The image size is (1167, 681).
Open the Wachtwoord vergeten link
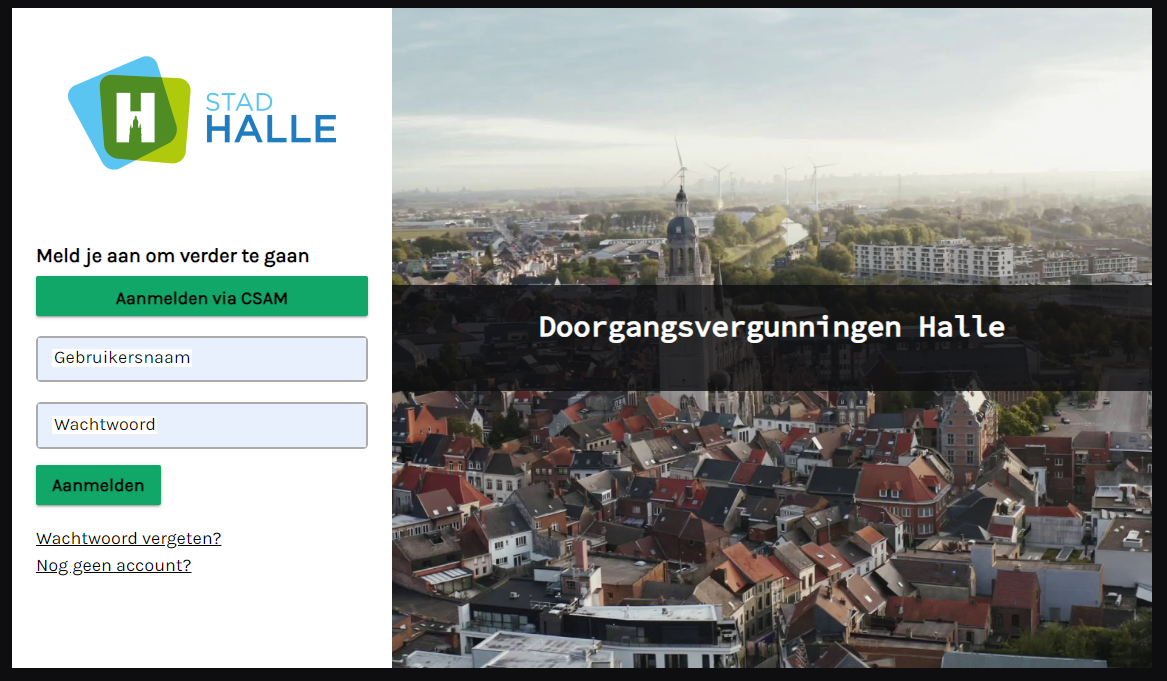coord(128,538)
